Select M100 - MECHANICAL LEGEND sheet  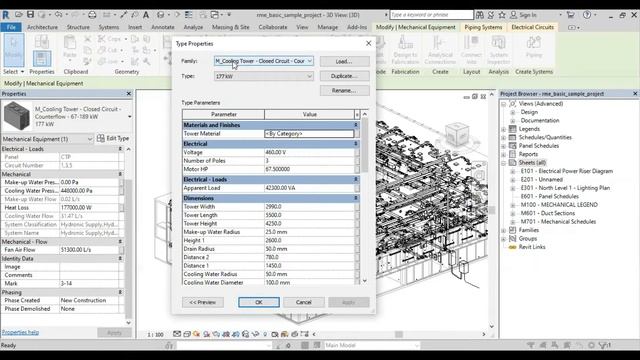coord(559,205)
